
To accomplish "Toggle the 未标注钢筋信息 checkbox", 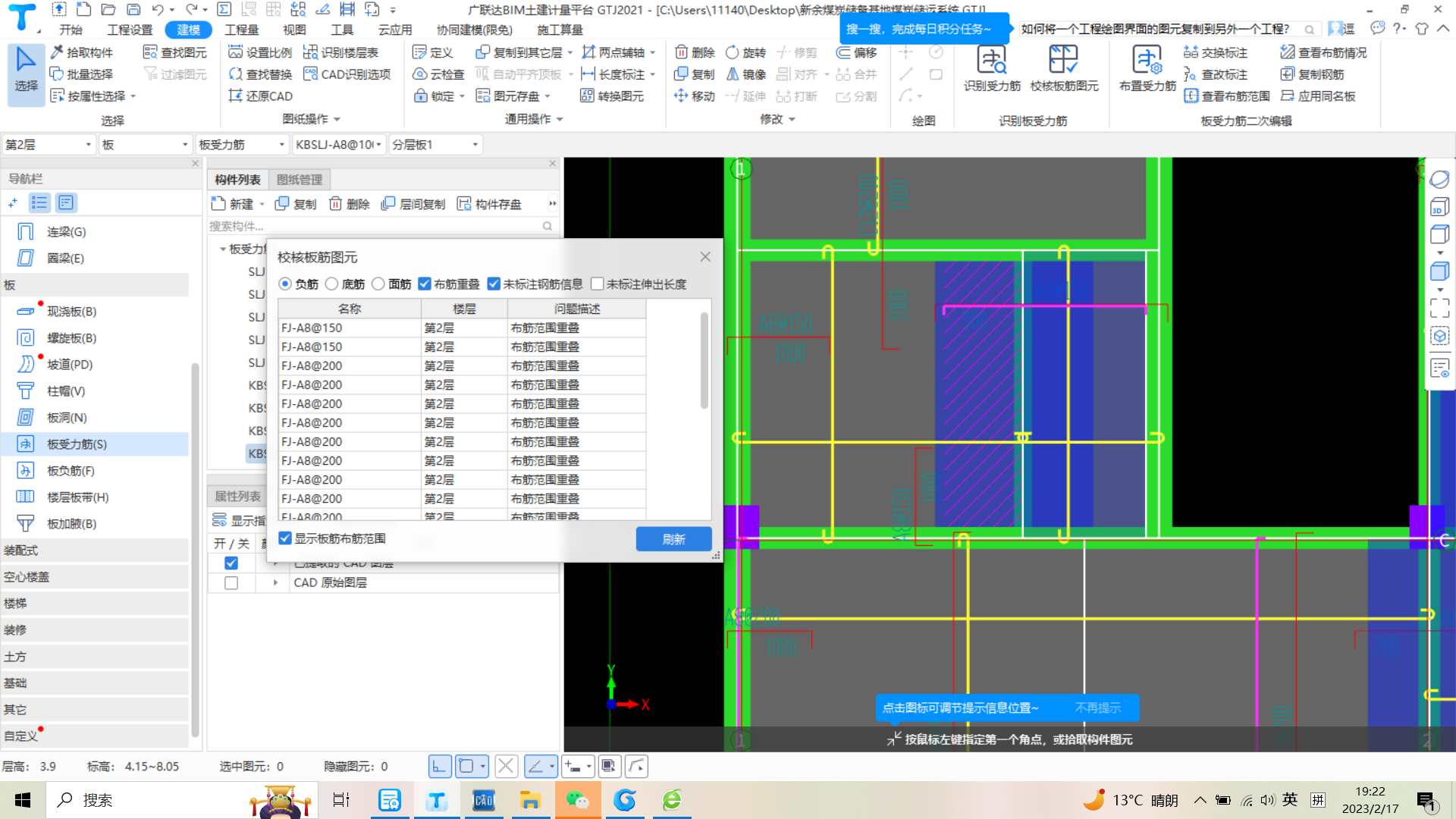I will (x=494, y=284).
